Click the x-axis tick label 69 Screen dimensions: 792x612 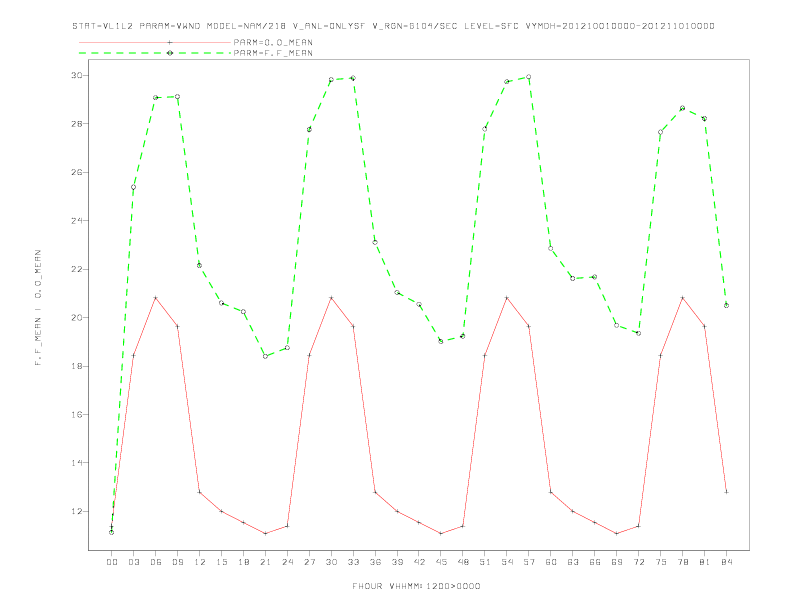coord(617,562)
